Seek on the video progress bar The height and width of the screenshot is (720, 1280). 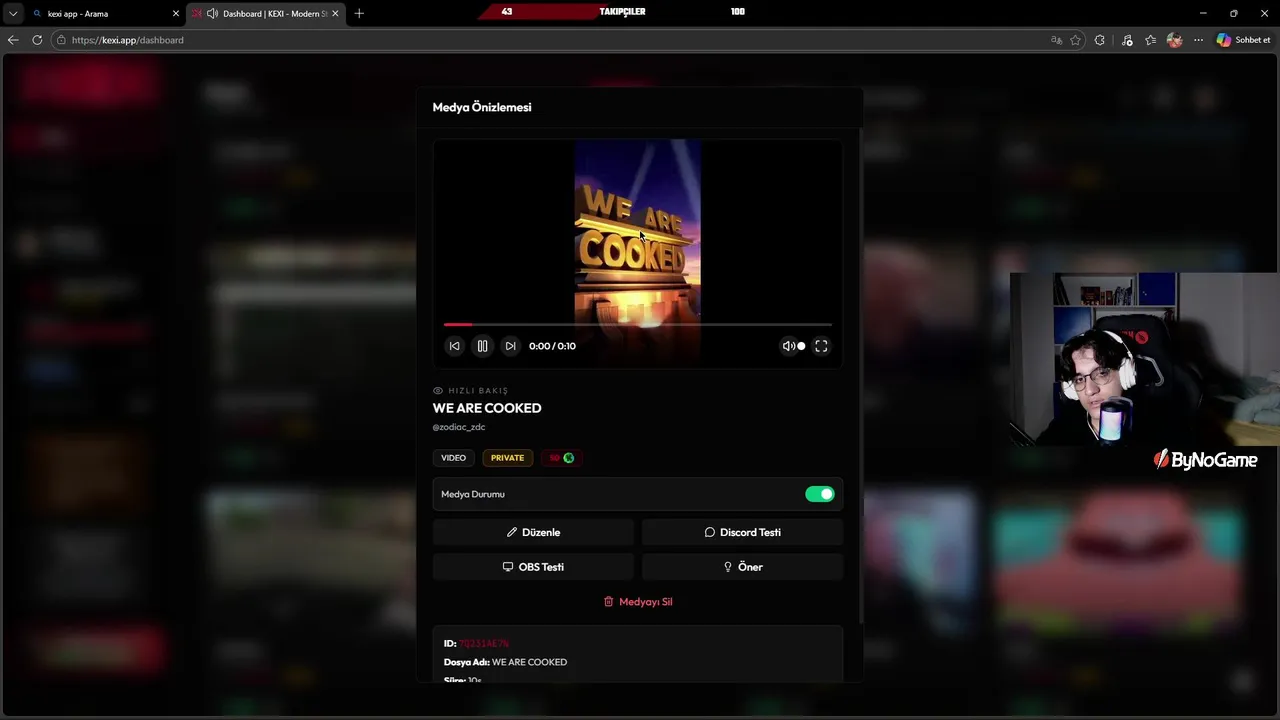point(638,324)
